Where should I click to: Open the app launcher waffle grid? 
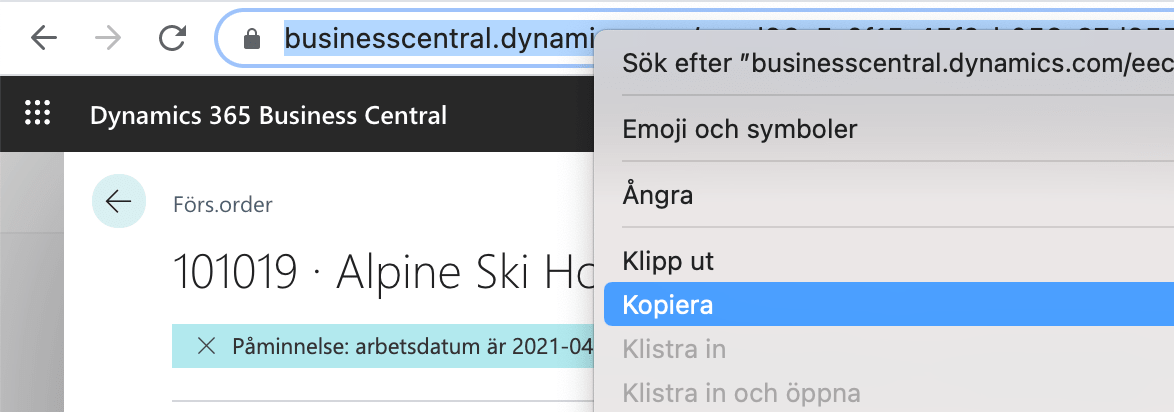[37, 114]
